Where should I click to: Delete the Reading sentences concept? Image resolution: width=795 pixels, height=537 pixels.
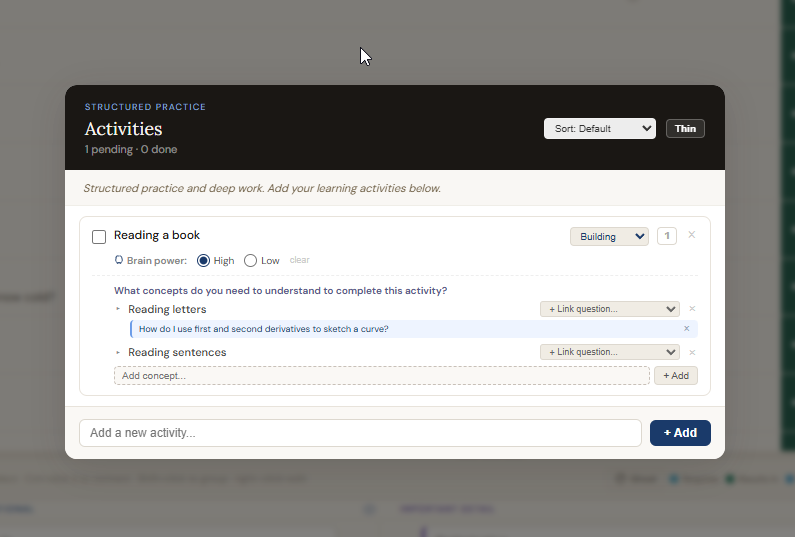pyautogui.click(x=692, y=352)
